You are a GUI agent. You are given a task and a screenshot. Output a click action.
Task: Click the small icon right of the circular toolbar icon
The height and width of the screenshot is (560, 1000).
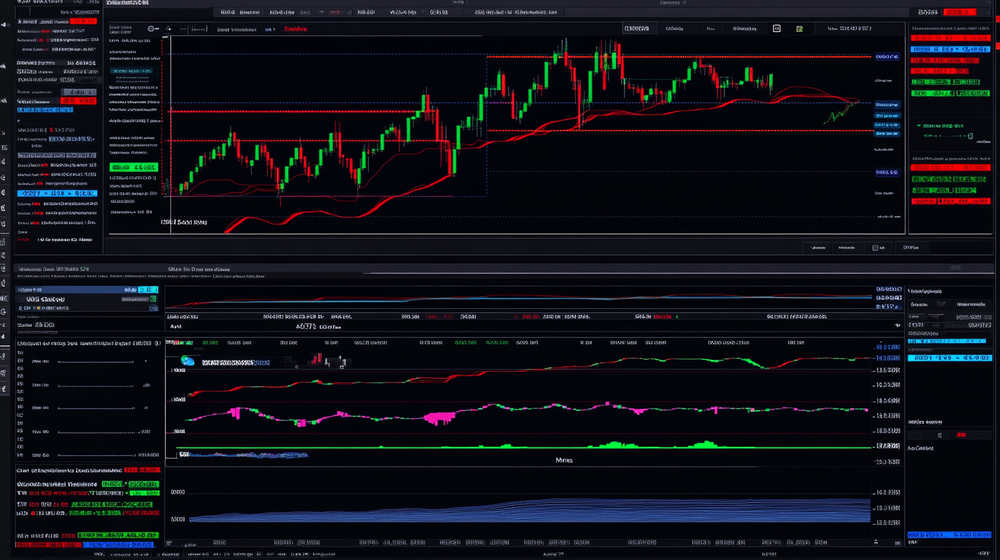point(166,30)
